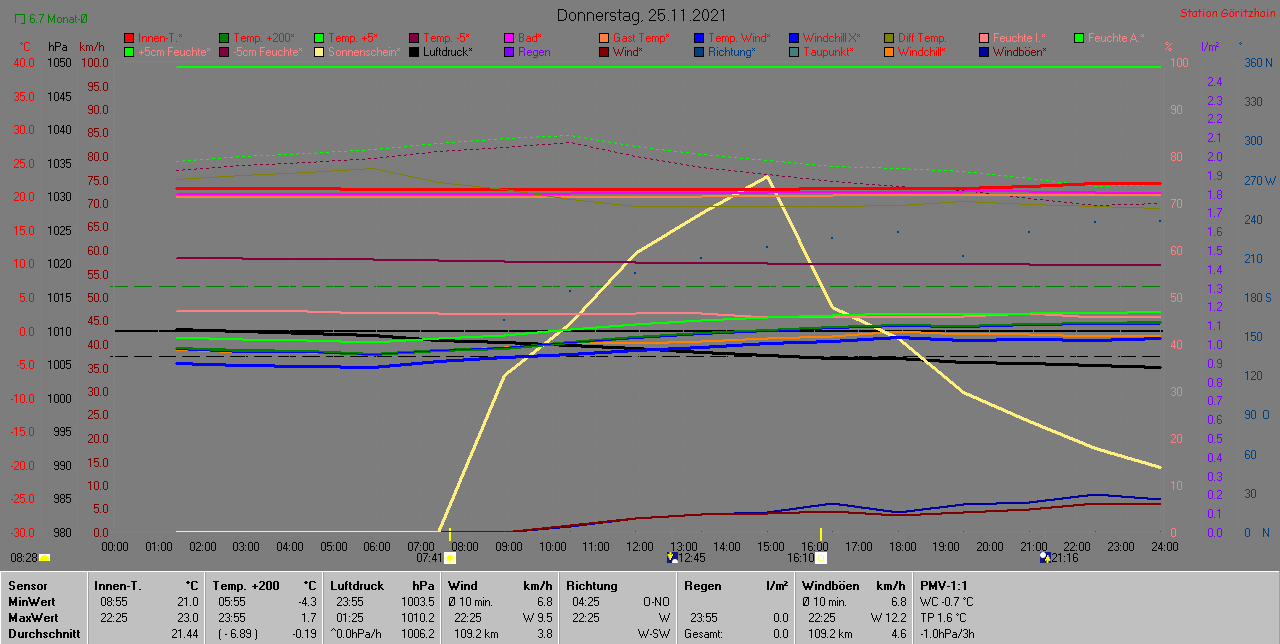1280x644 pixels.
Task: Click the magenta Bad legend color swatch
Action: (x=509, y=38)
